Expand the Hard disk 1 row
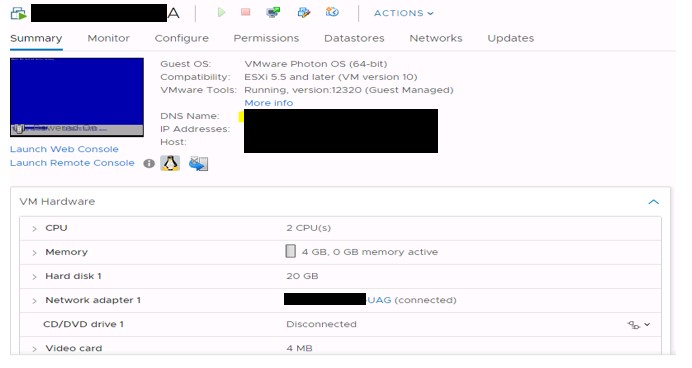 pos(34,277)
